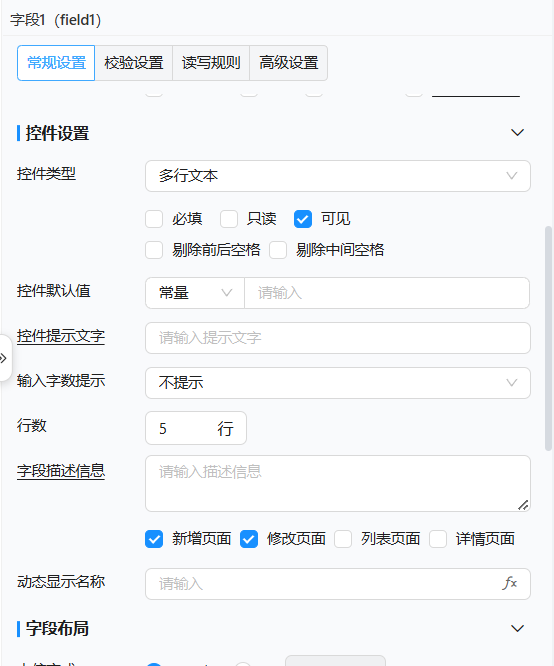554x666 pixels.
Task: Click the 行数 input field showing 5
Action: pos(196,428)
